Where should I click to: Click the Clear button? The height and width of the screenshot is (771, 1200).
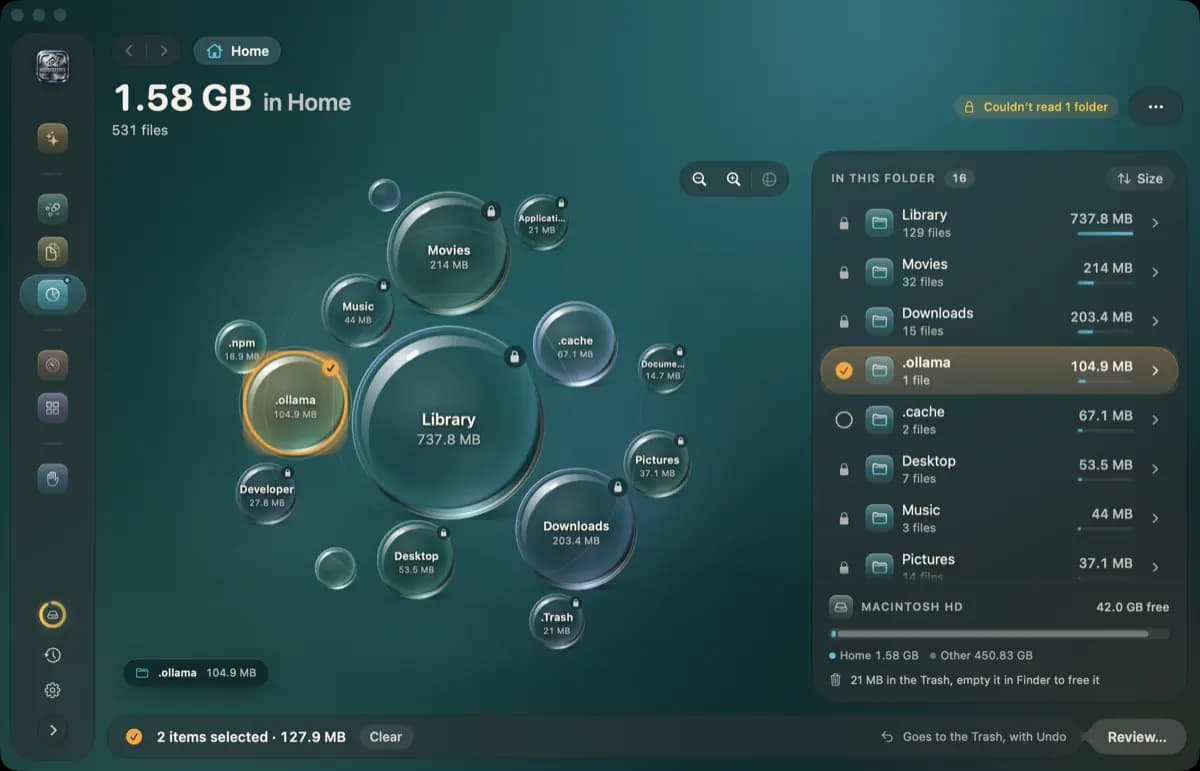point(386,737)
